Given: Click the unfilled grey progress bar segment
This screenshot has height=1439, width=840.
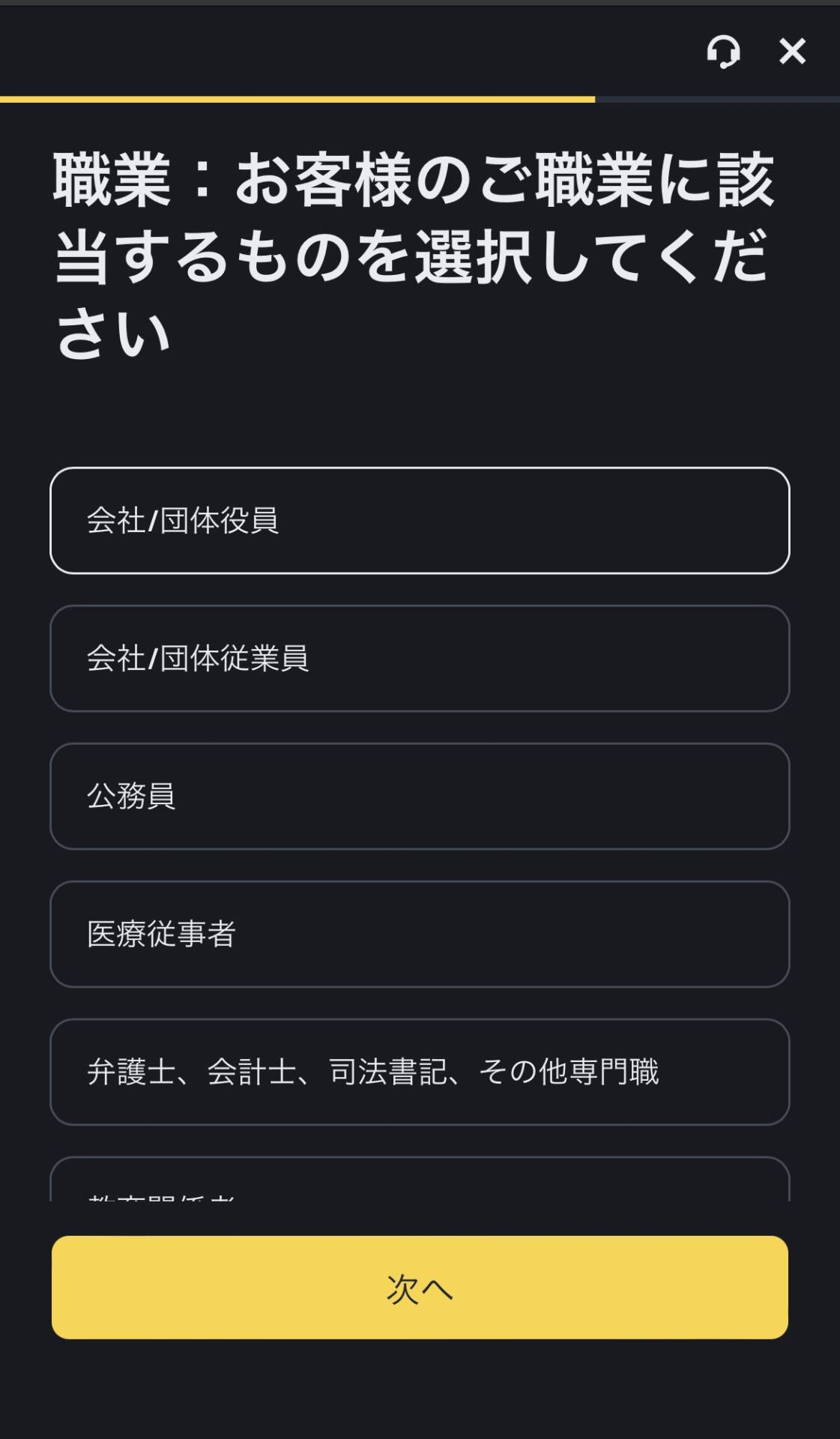Looking at the screenshot, I should (716, 99).
